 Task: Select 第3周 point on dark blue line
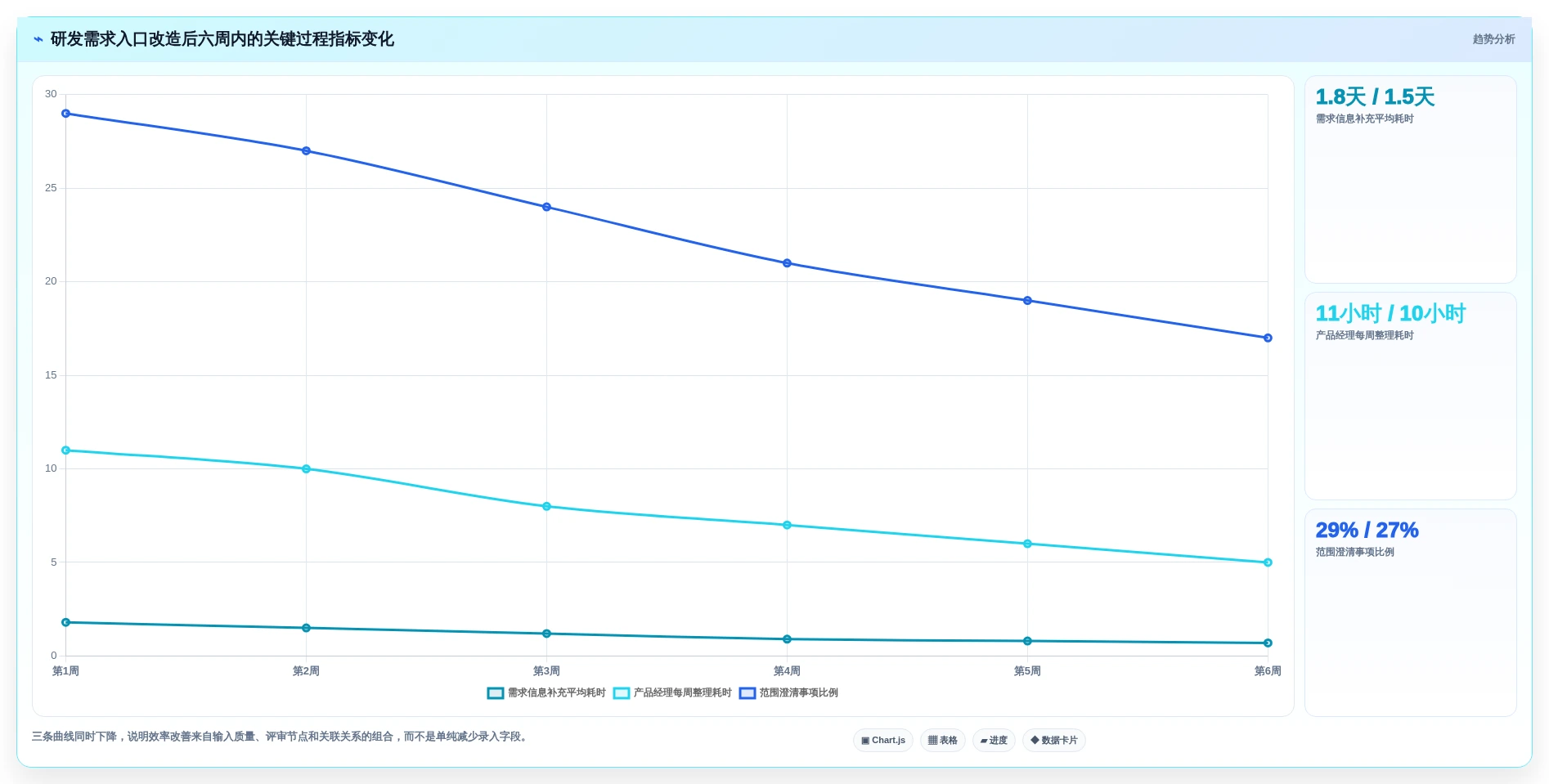coord(547,207)
